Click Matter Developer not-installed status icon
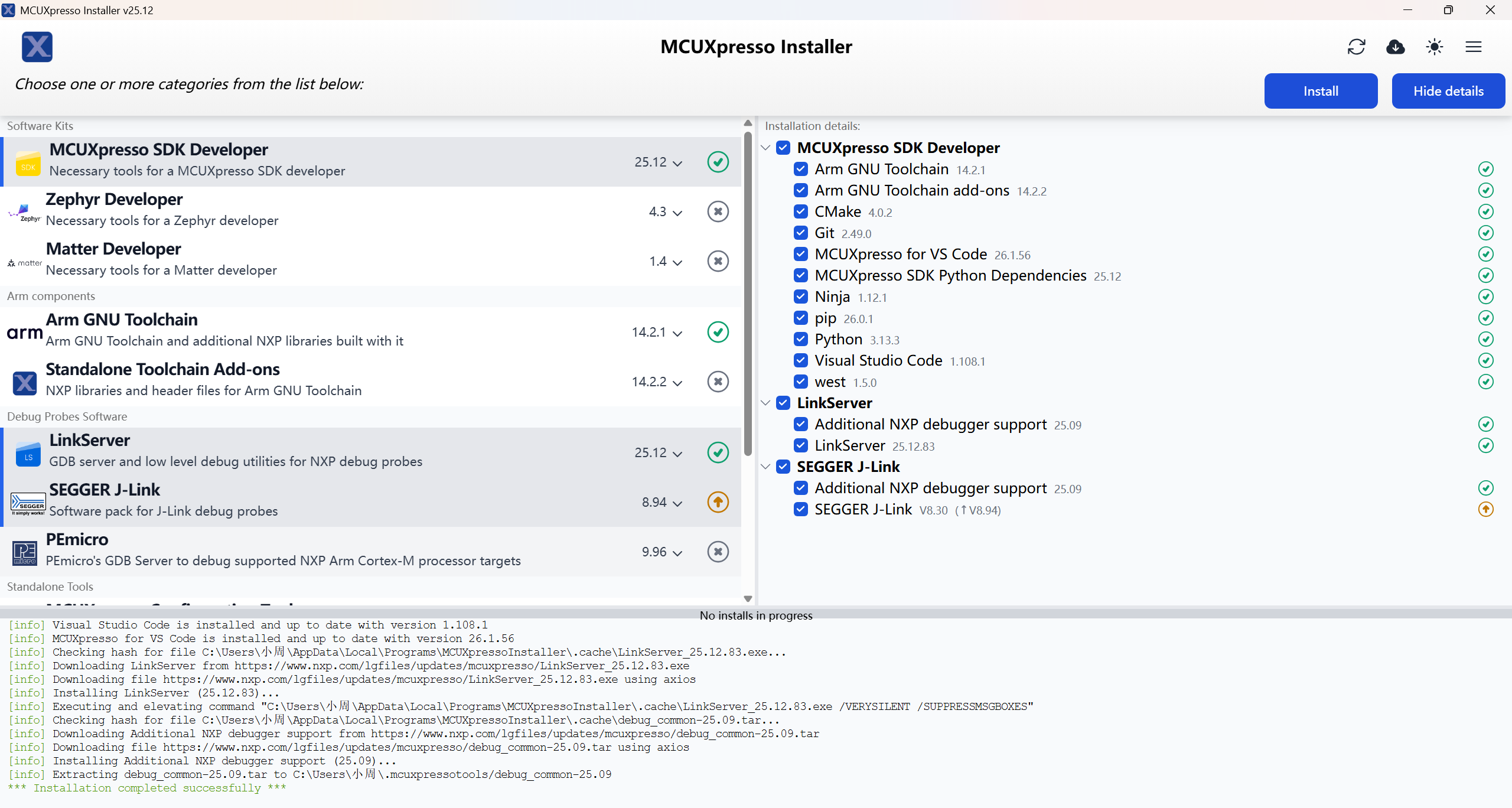The width and height of the screenshot is (1512, 808). point(718,261)
